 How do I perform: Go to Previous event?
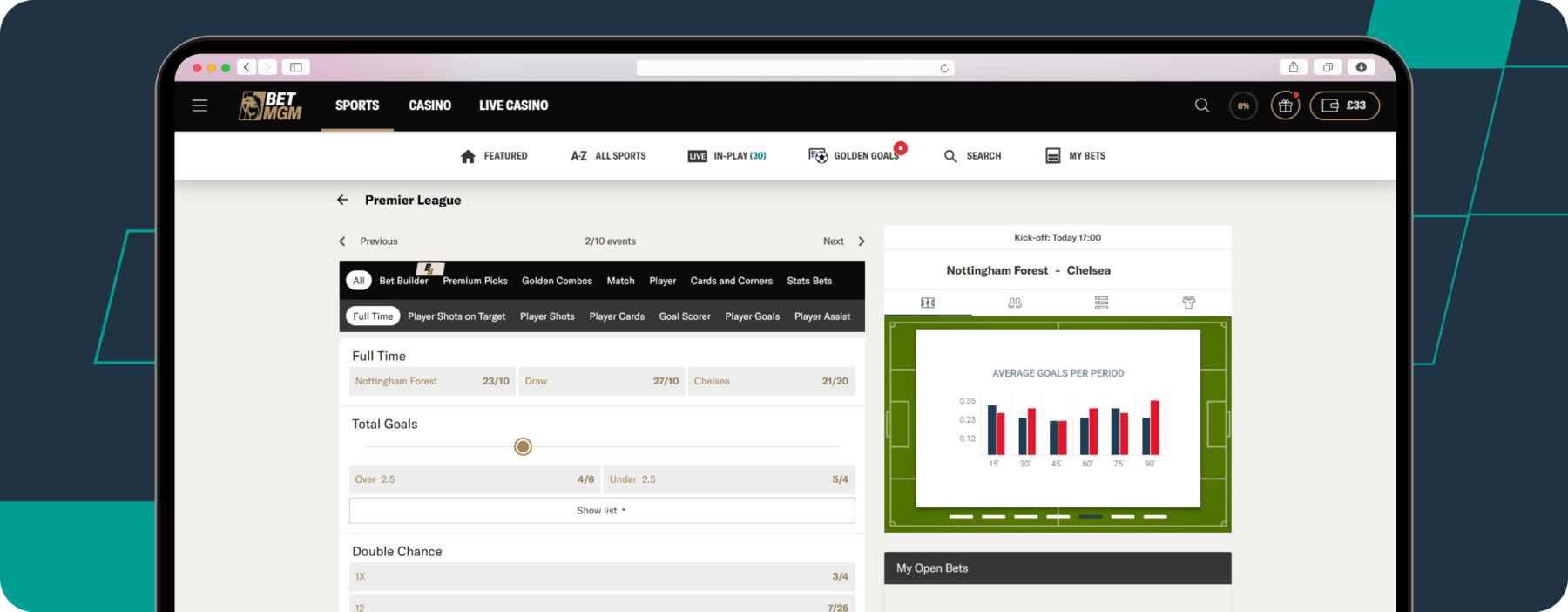point(368,241)
